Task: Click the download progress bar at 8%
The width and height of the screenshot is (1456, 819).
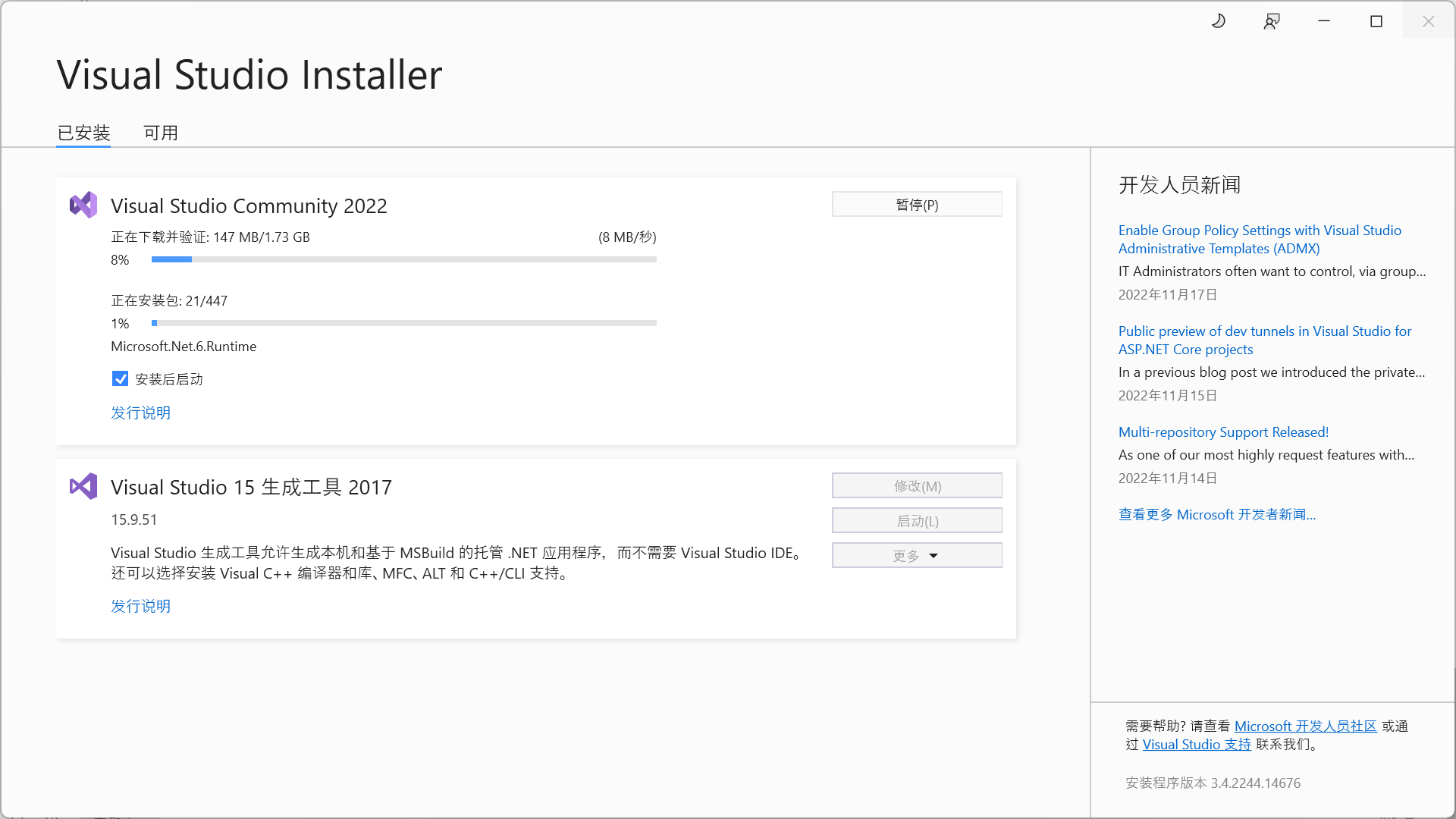Action: click(403, 259)
